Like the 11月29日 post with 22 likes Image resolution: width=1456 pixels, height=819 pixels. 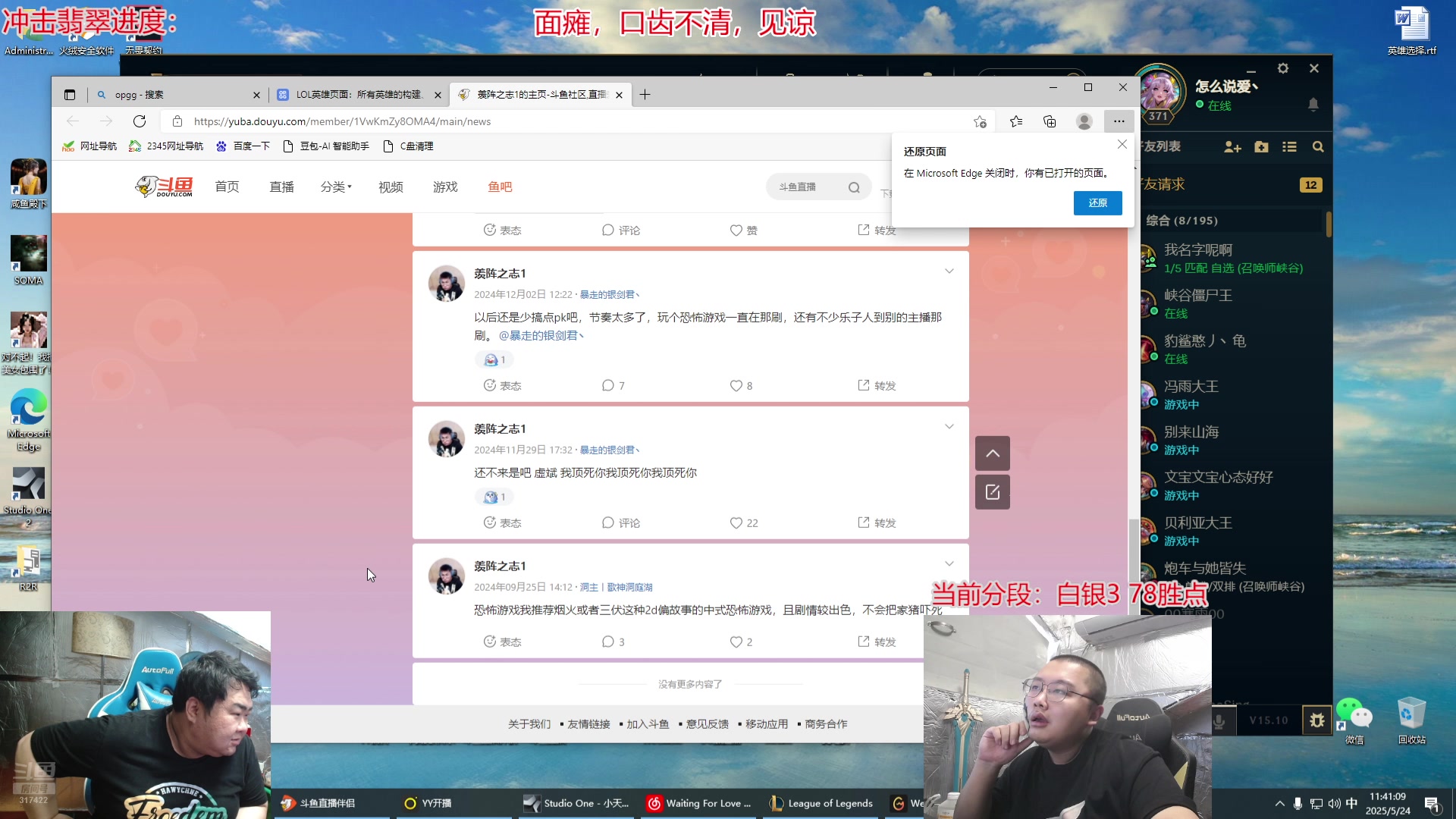click(744, 522)
